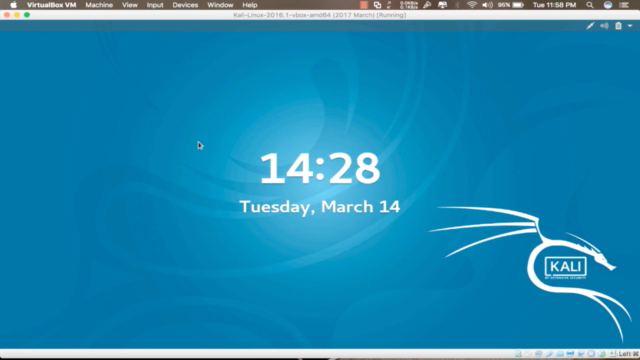Click the key-shaped menu bar icon

427,5
